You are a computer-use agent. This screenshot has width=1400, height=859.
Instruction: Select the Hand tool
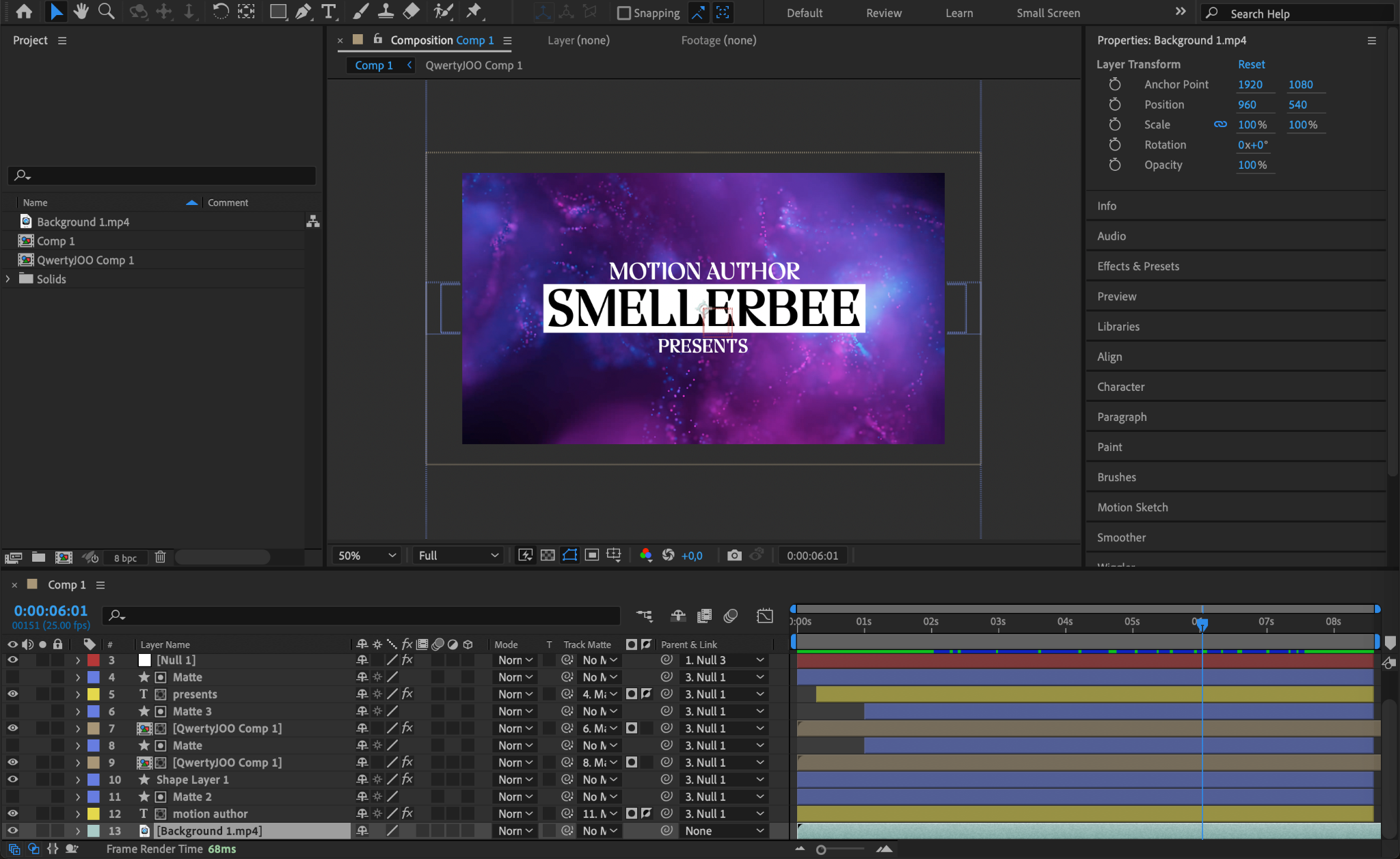tap(81, 11)
